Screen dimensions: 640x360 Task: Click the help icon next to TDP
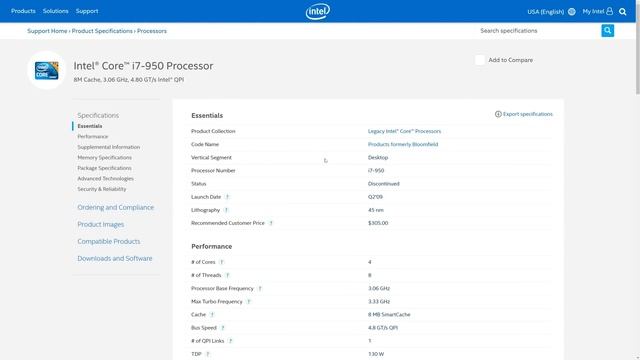(x=208, y=354)
